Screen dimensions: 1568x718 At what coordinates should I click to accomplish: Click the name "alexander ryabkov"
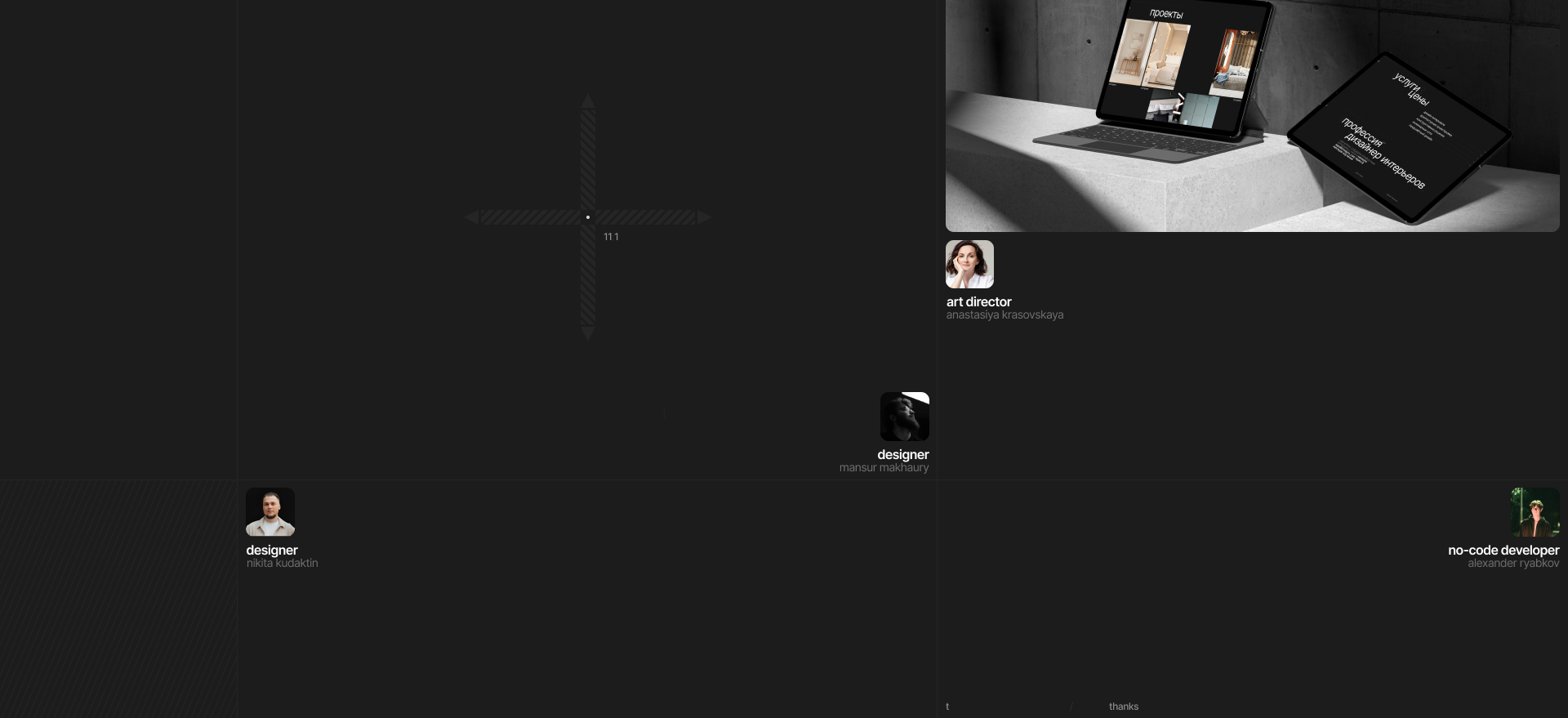tap(1512, 564)
